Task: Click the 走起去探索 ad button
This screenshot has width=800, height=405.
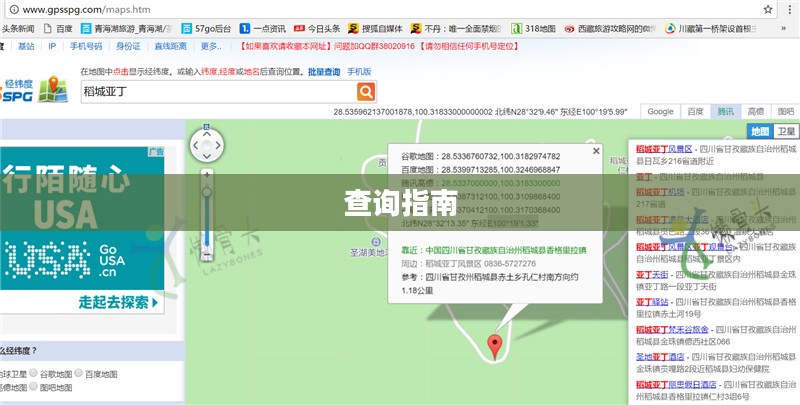Action: (x=118, y=302)
